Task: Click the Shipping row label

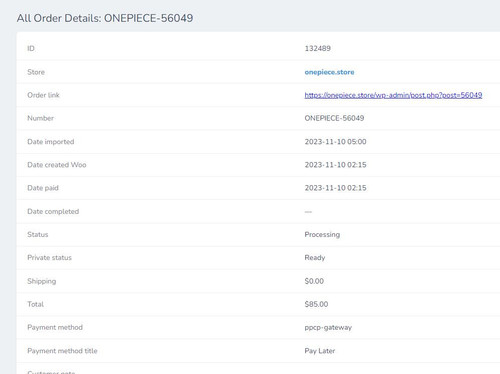Action: (42, 281)
